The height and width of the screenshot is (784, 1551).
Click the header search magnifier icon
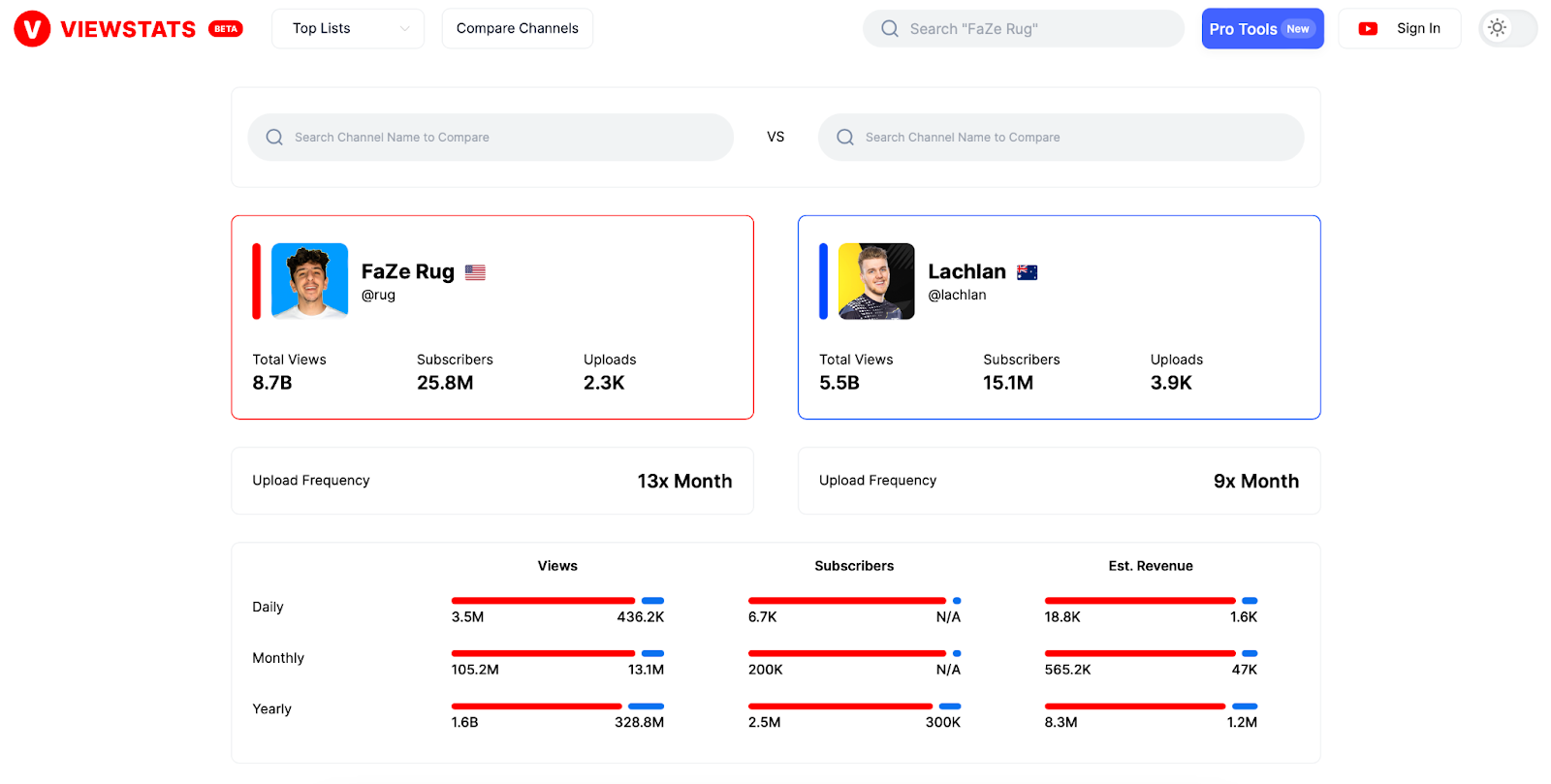pos(889,29)
